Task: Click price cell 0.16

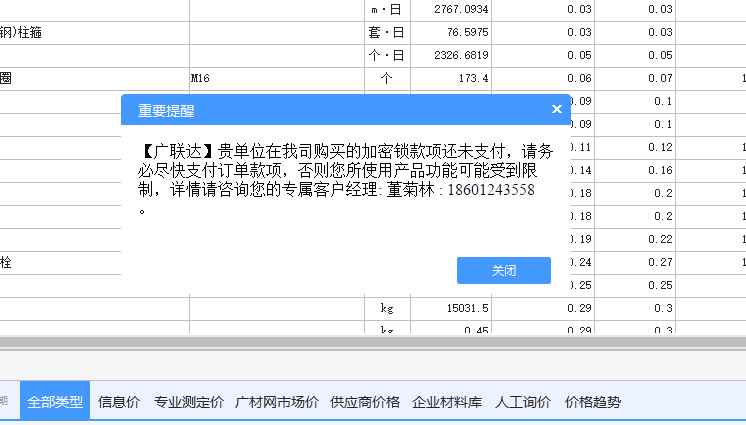Action: coord(635,170)
